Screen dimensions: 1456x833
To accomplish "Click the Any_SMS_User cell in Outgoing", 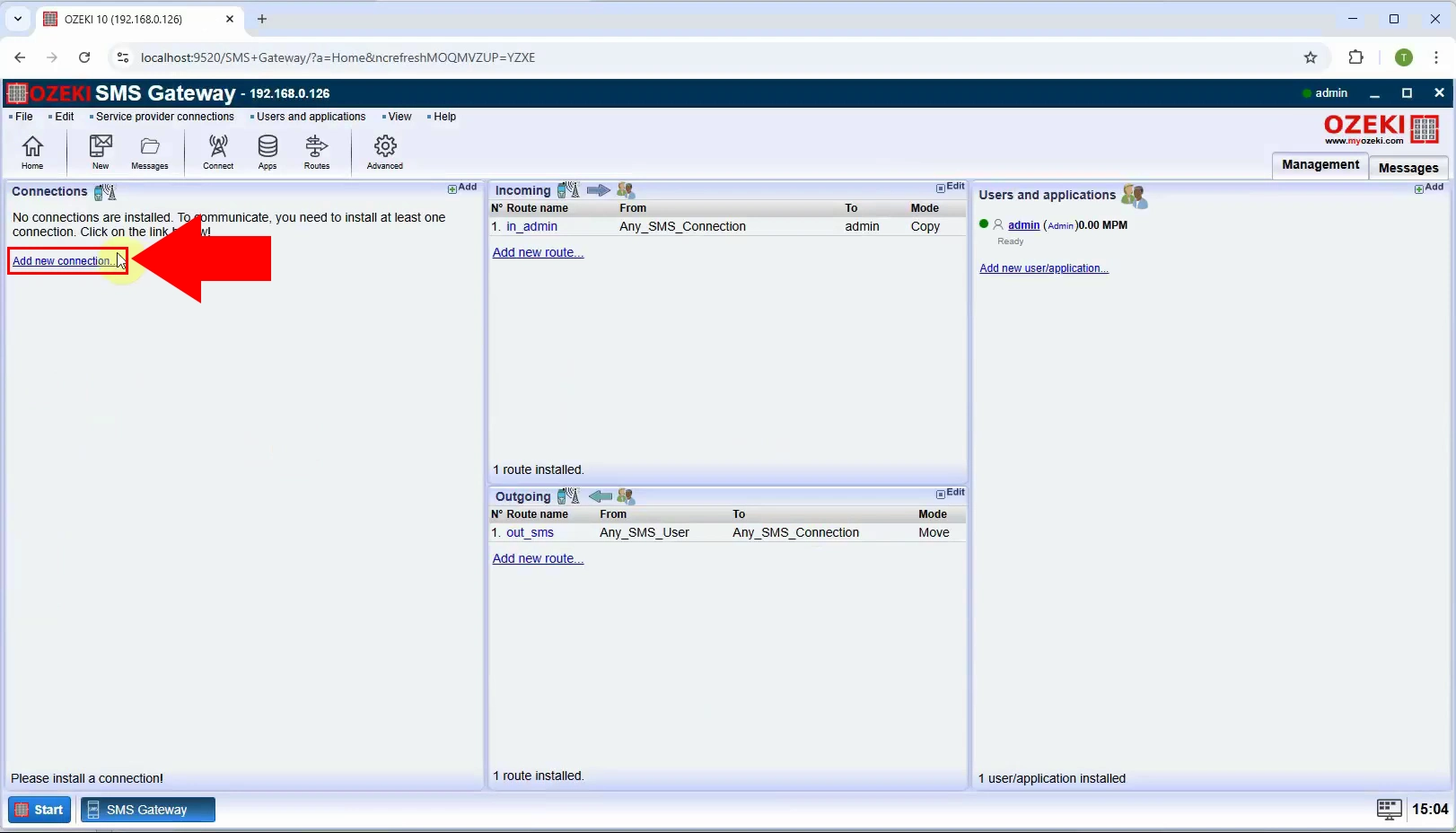I will click(x=645, y=532).
